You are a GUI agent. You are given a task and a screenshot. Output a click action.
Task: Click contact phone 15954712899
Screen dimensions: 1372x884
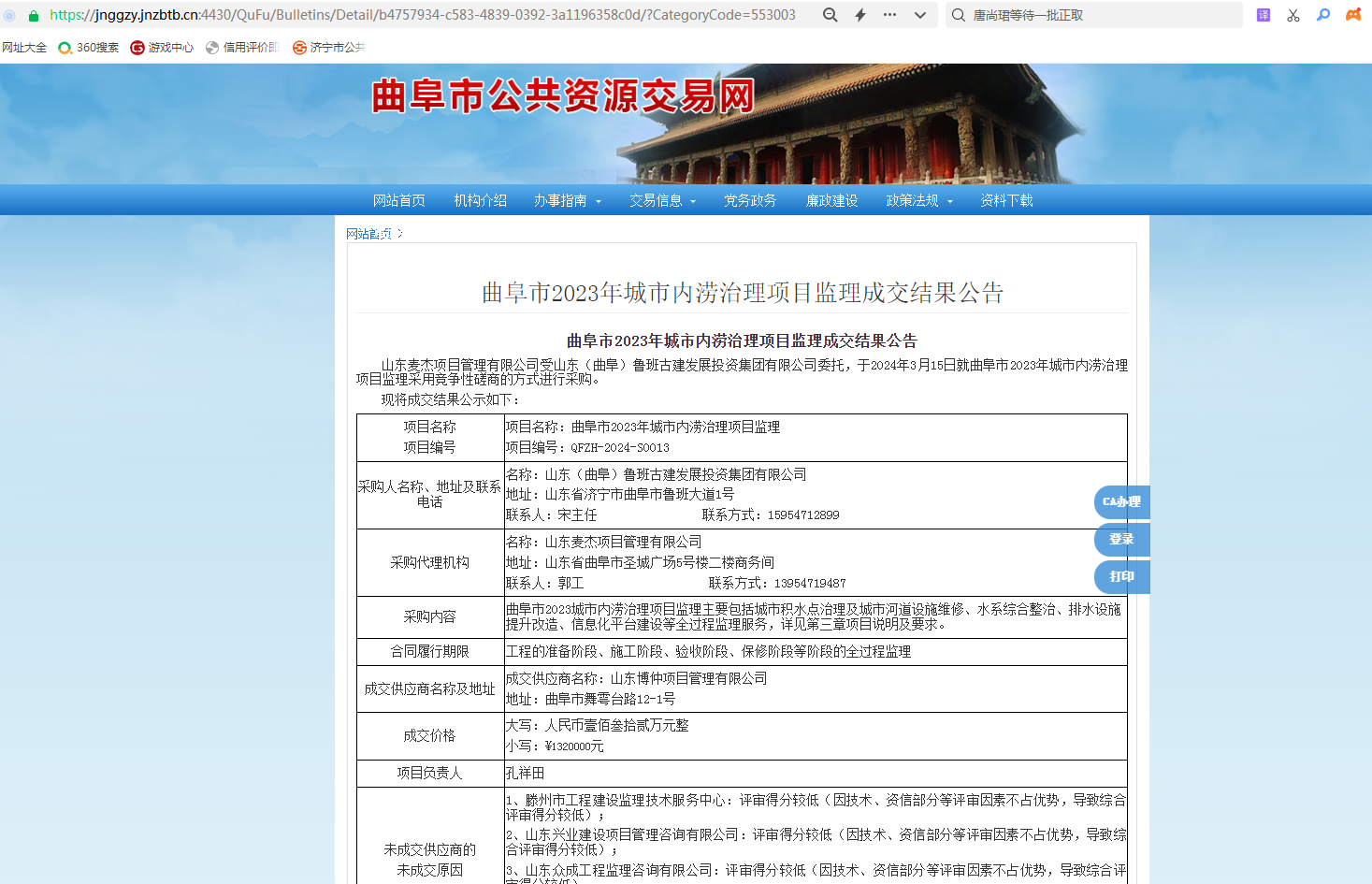803,515
